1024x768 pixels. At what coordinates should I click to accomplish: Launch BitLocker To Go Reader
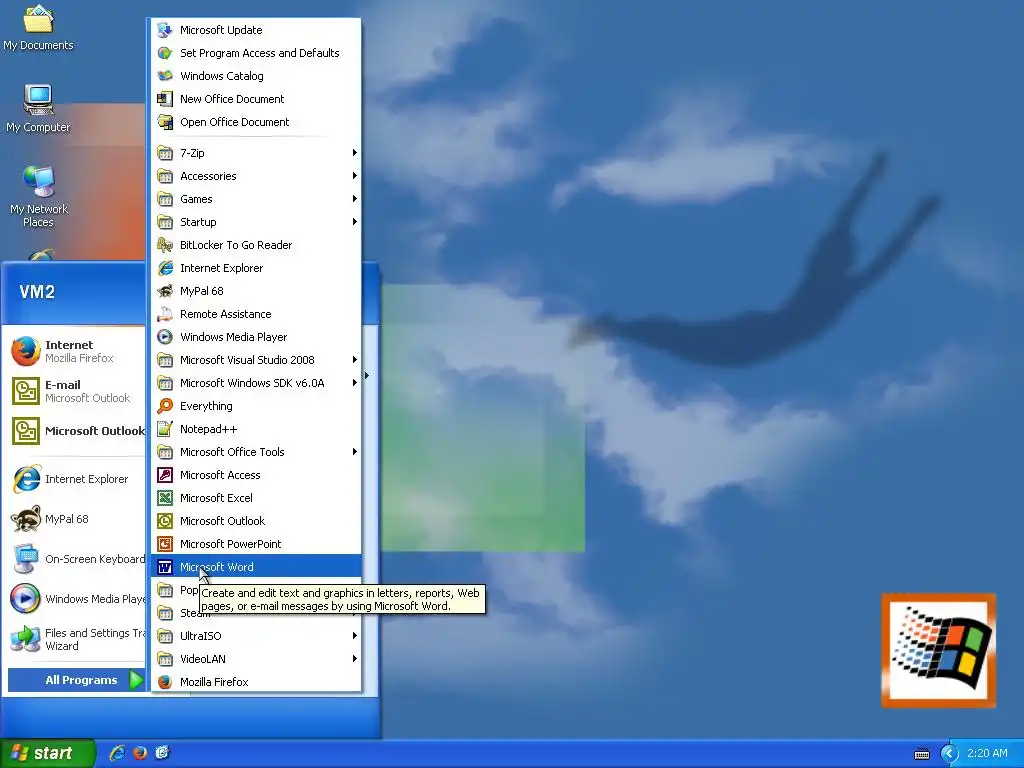(256, 245)
